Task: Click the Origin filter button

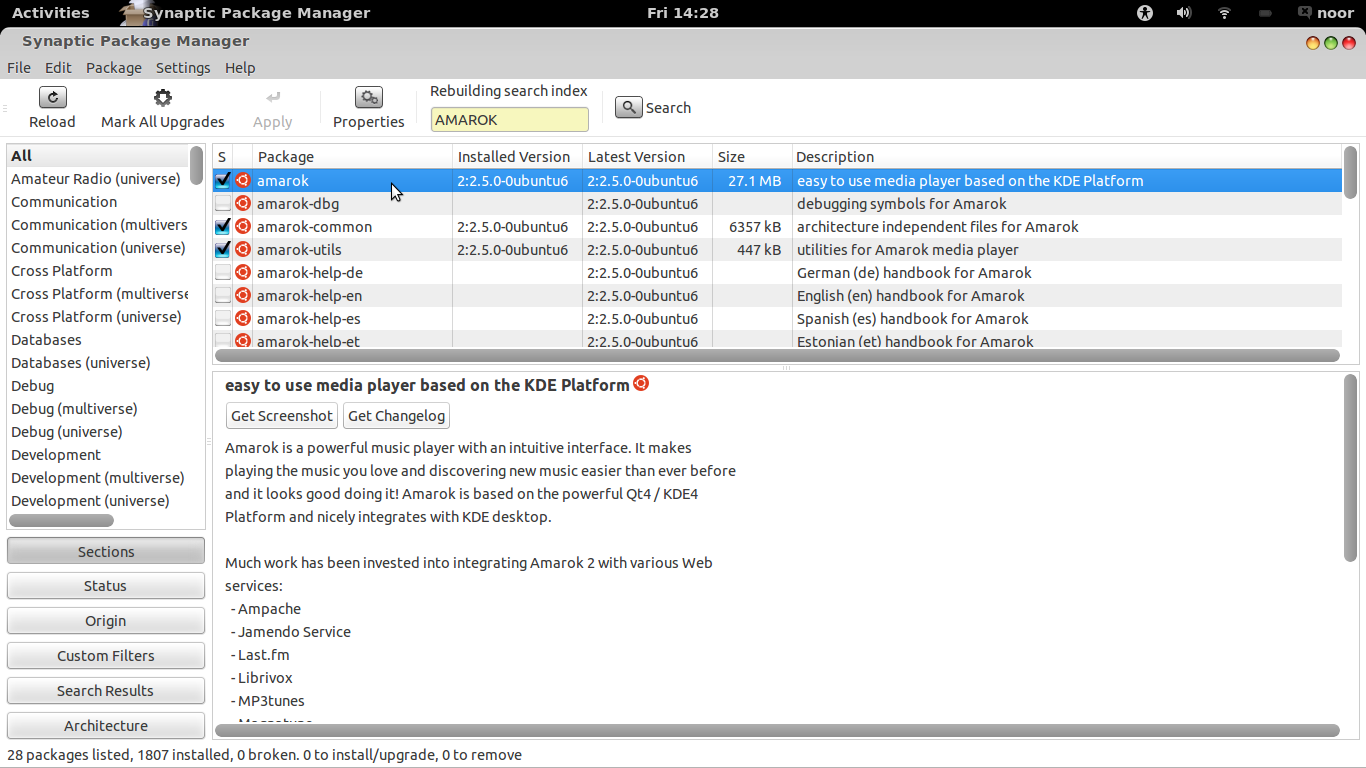Action: coord(106,621)
